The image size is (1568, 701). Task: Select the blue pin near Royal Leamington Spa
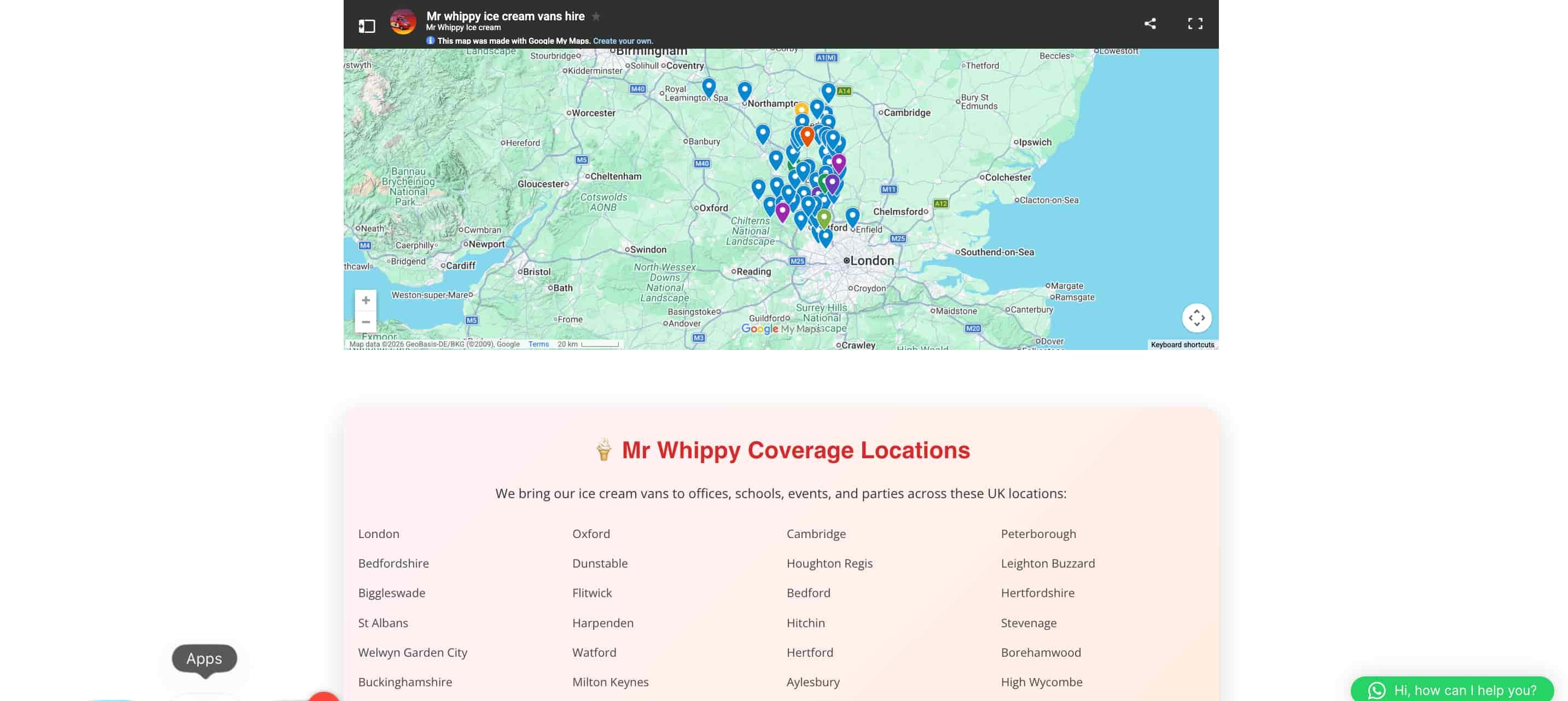pos(708,87)
